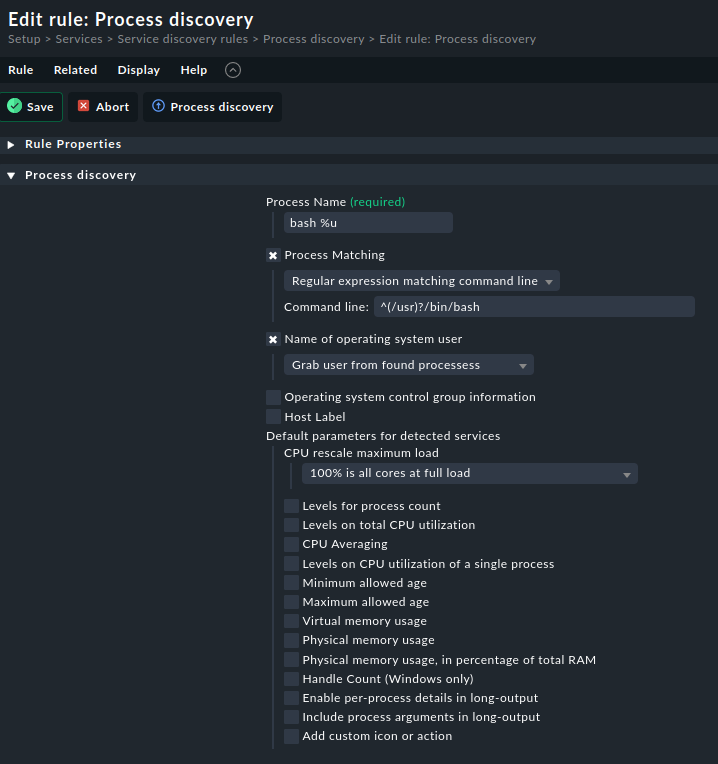The image size is (718, 764).
Task: Open the Regular expression matching command line dropdown
Action: click(x=422, y=281)
